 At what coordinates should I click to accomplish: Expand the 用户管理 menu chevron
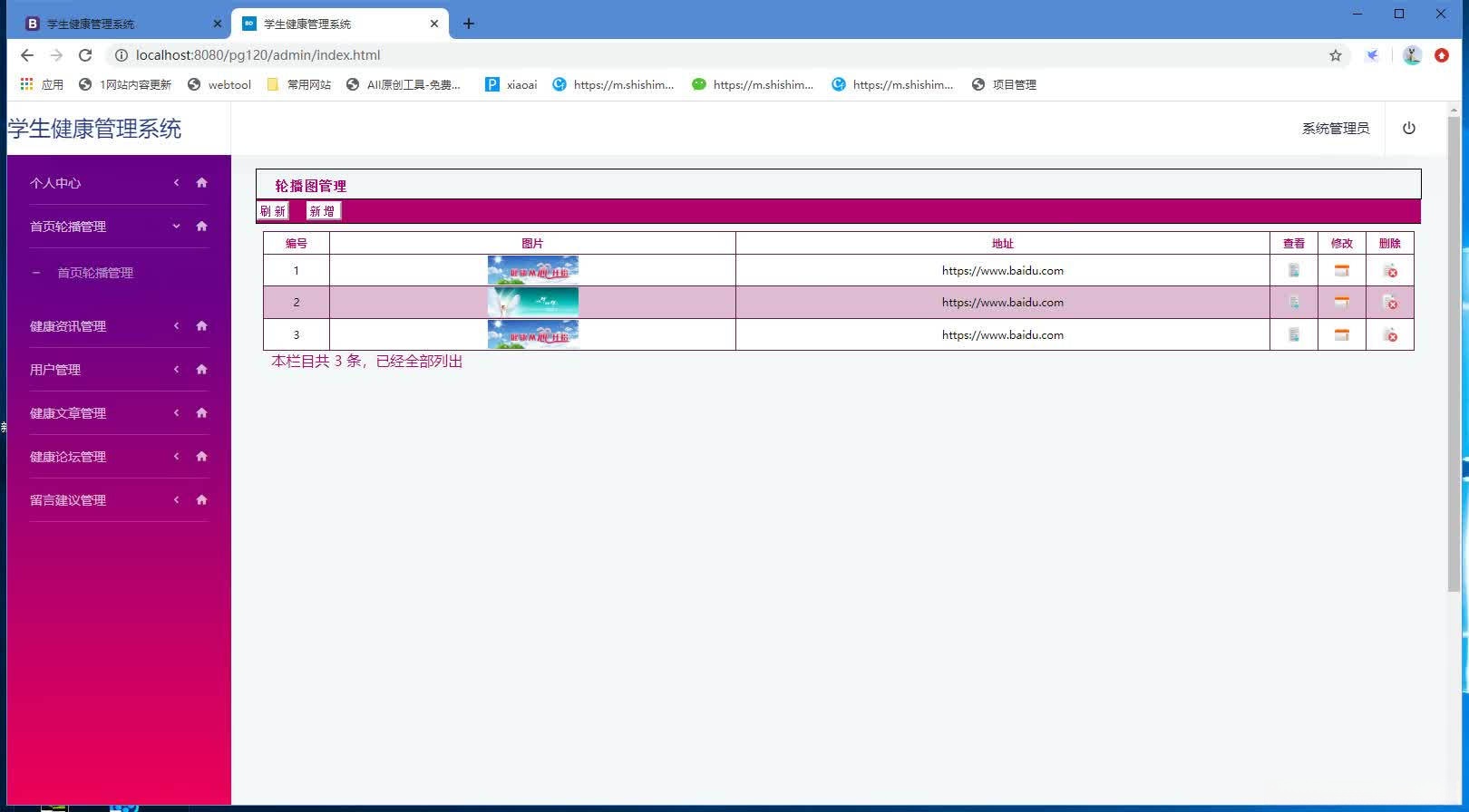(x=176, y=369)
